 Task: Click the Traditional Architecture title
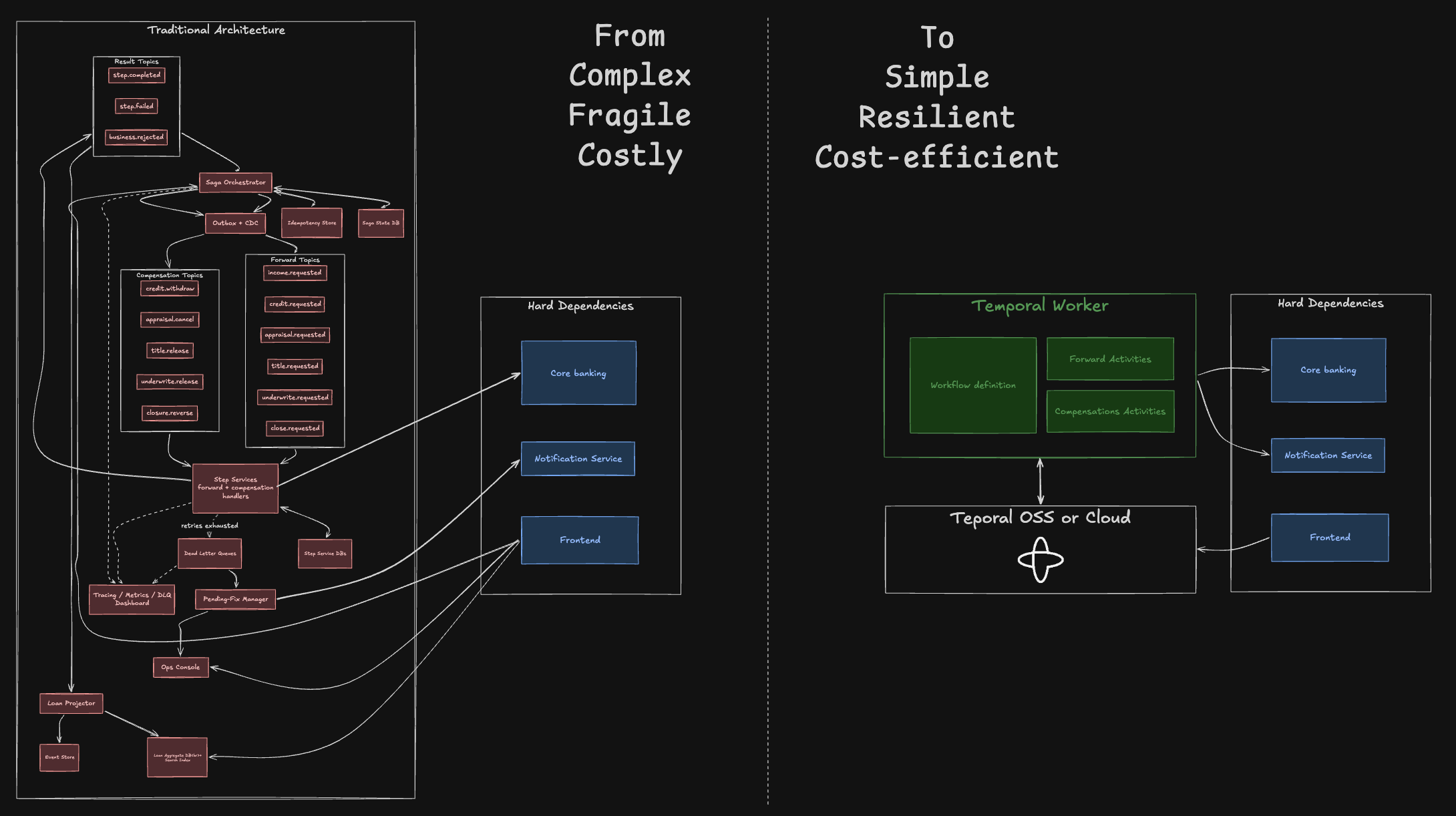[216, 30]
